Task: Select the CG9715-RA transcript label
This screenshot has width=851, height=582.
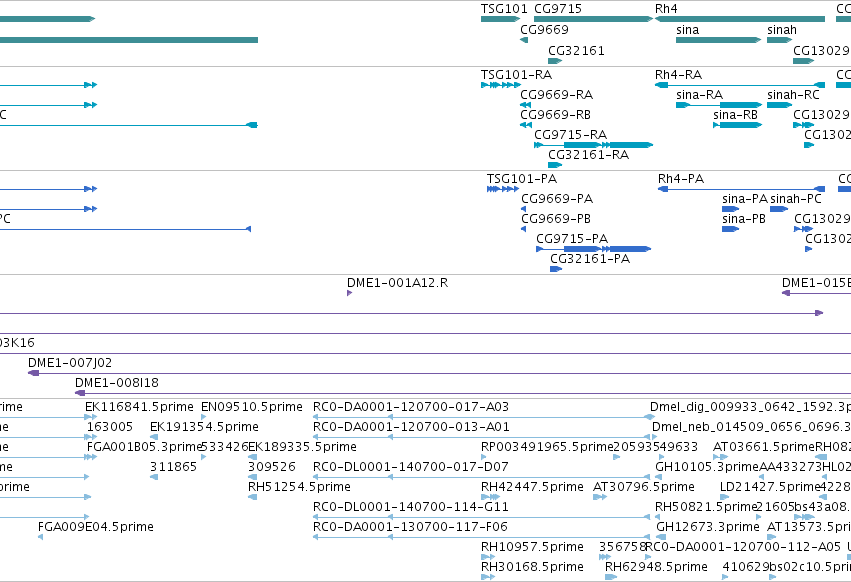Action: pyautogui.click(x=570, y=135)
